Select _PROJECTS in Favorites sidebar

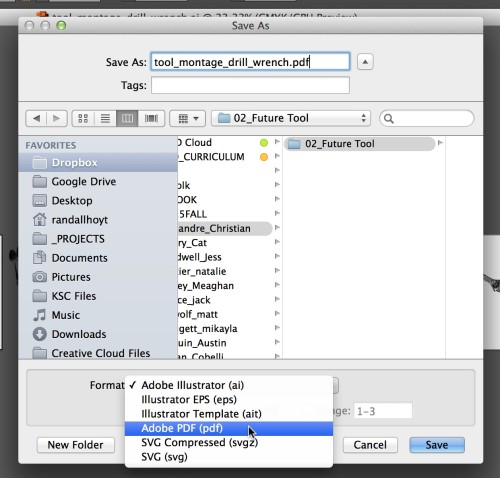tap(98, 239)
